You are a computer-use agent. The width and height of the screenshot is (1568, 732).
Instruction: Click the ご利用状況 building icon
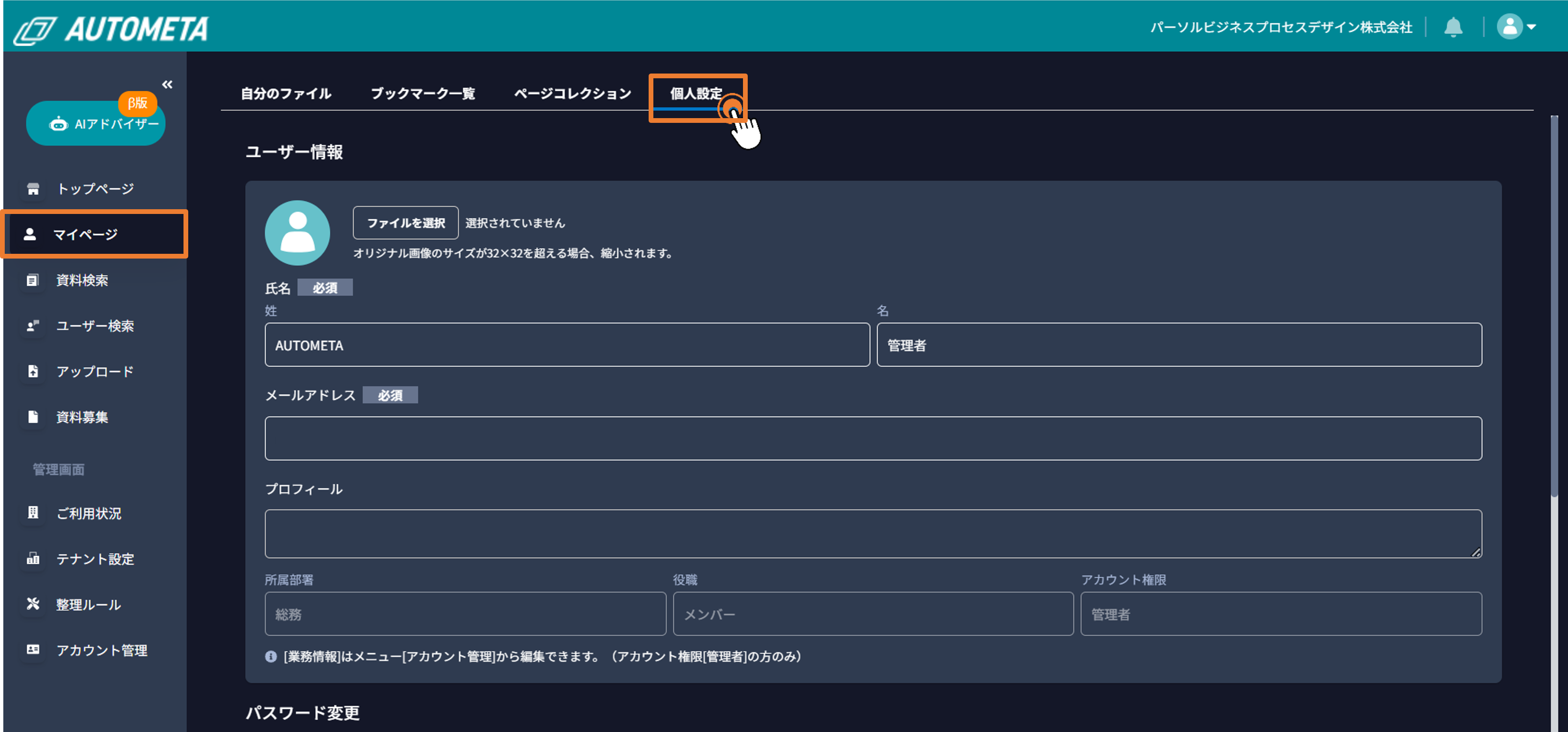pyautogui.click(x=33, y=513)
